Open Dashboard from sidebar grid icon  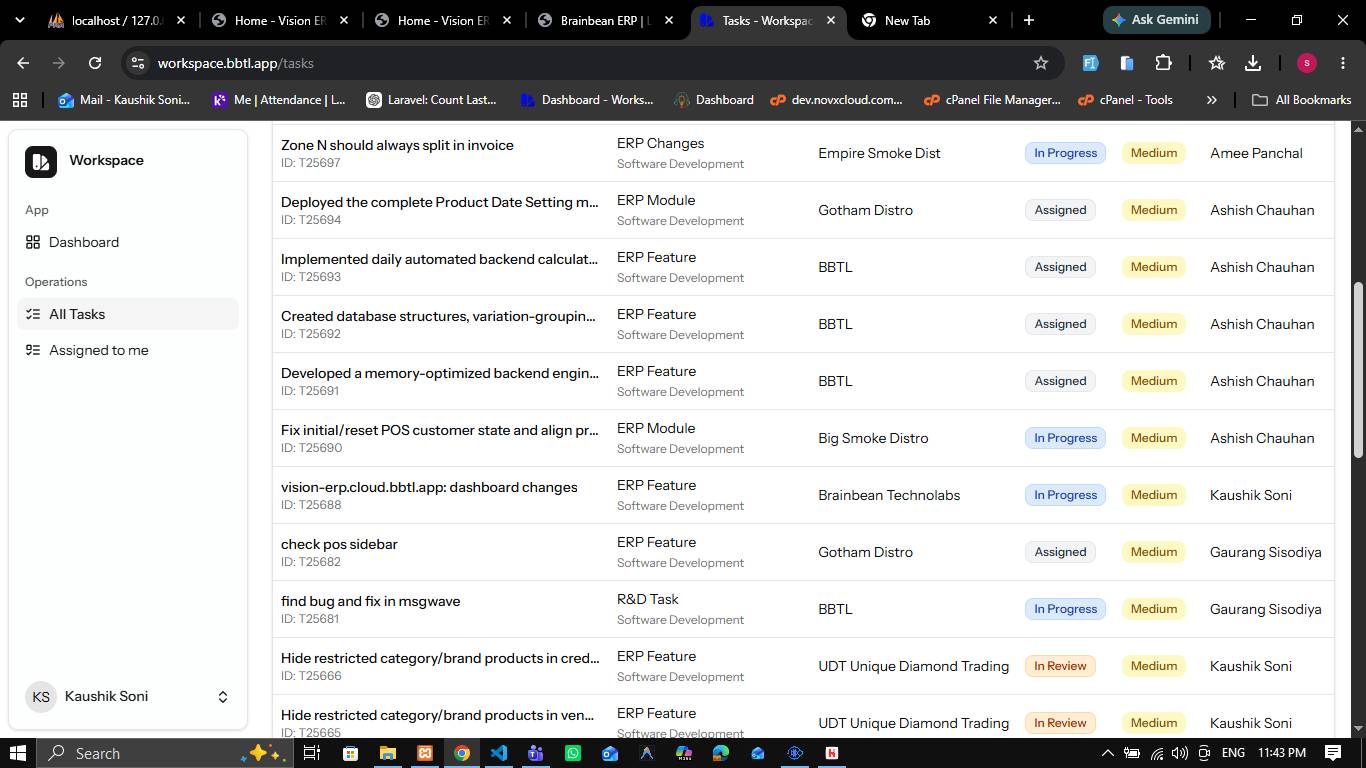[33, 242]
